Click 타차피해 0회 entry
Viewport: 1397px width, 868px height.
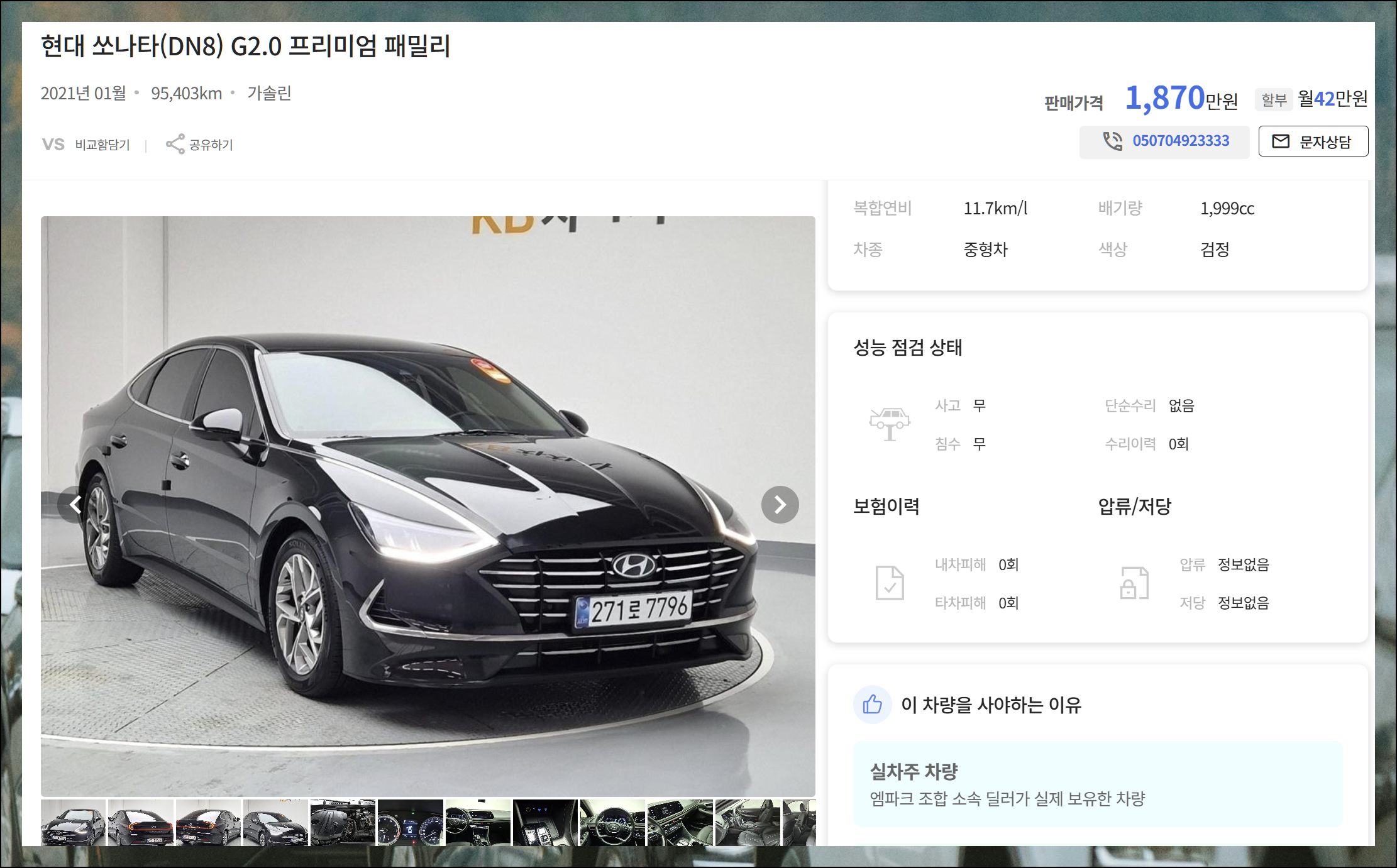[x=976, y=603]
